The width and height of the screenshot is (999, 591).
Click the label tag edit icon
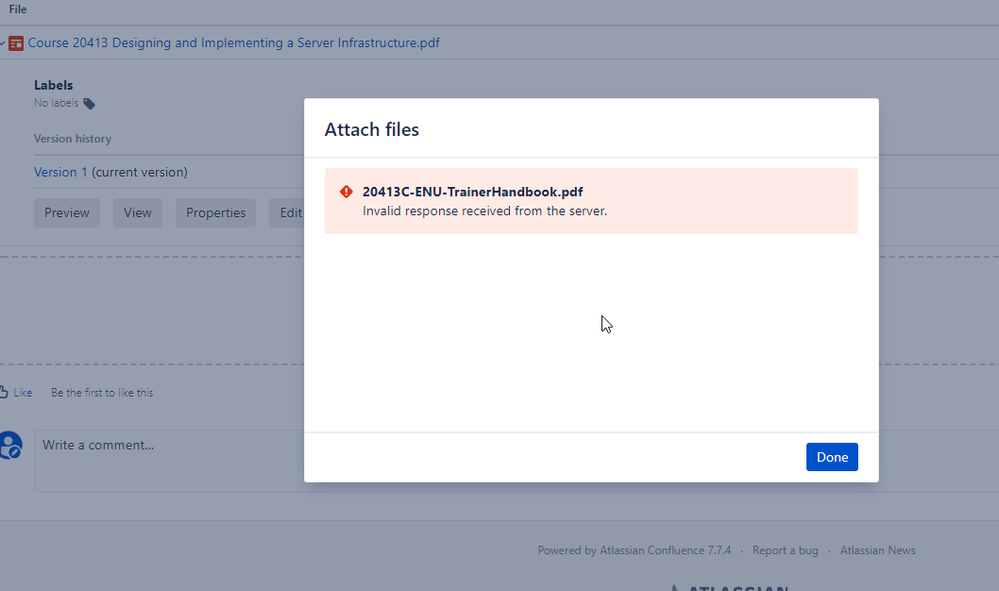[89, 104]
